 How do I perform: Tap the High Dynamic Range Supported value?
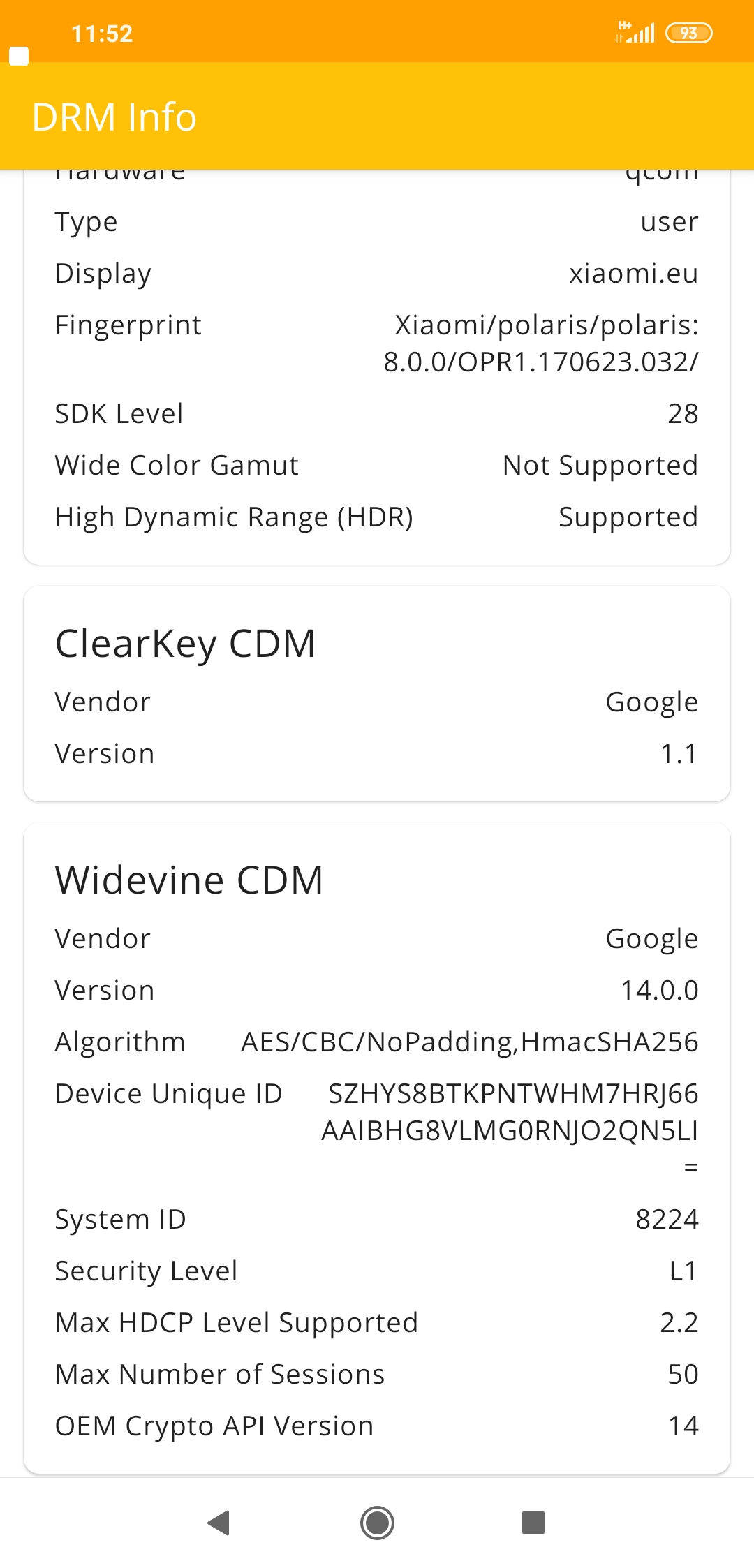628,517
